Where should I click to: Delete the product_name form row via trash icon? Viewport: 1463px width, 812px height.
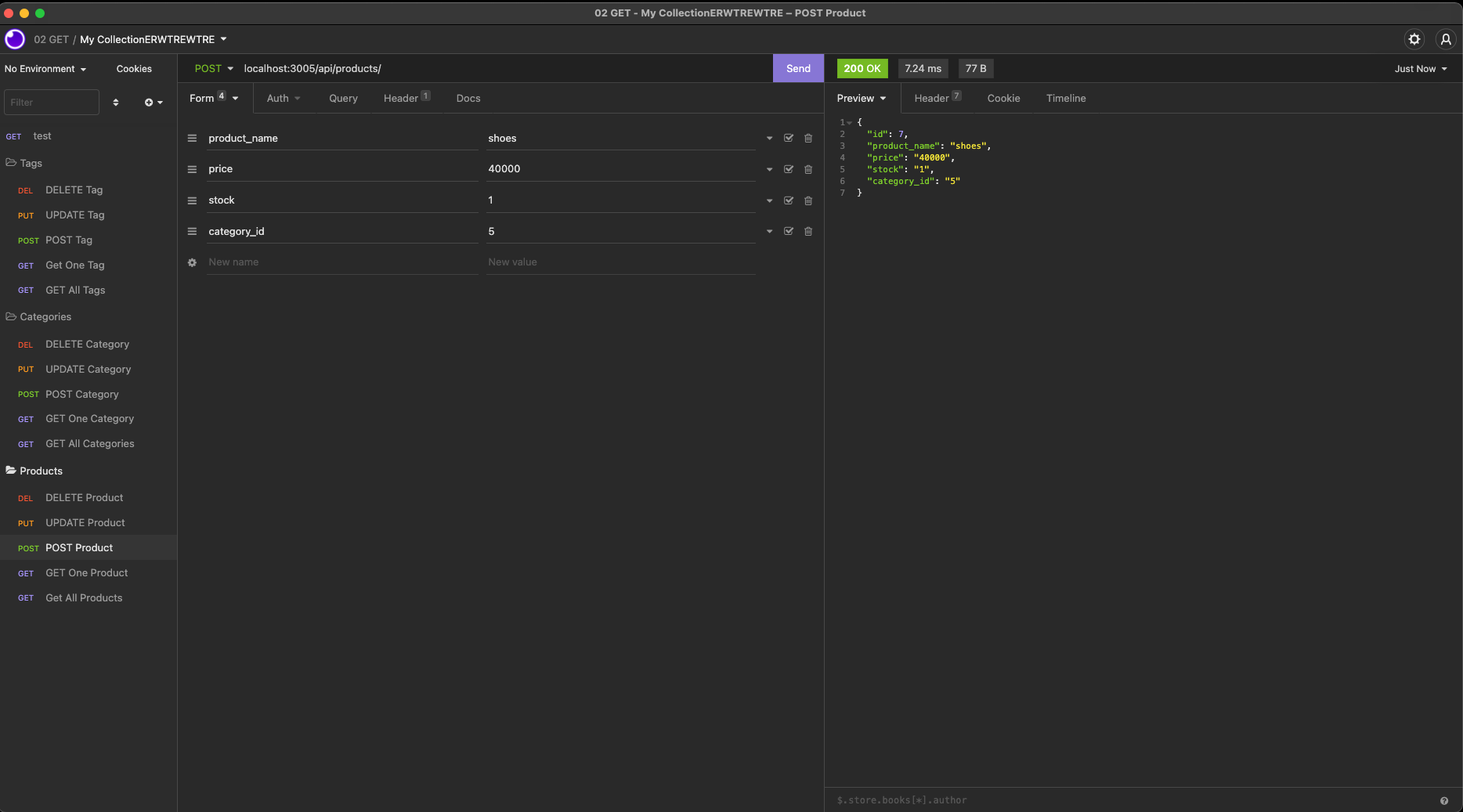pyautogui.click(x=807, y=138)
